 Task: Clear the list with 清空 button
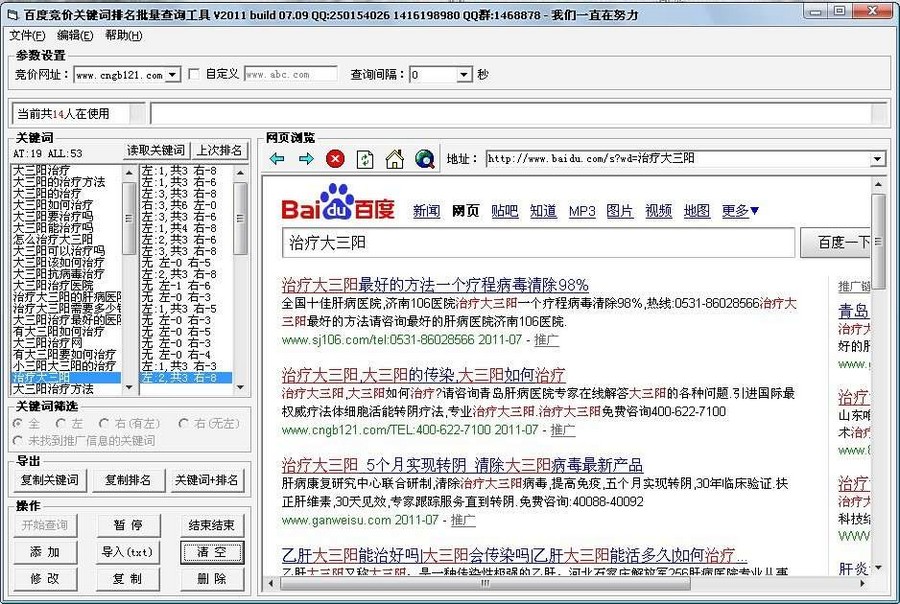(211, 552)
